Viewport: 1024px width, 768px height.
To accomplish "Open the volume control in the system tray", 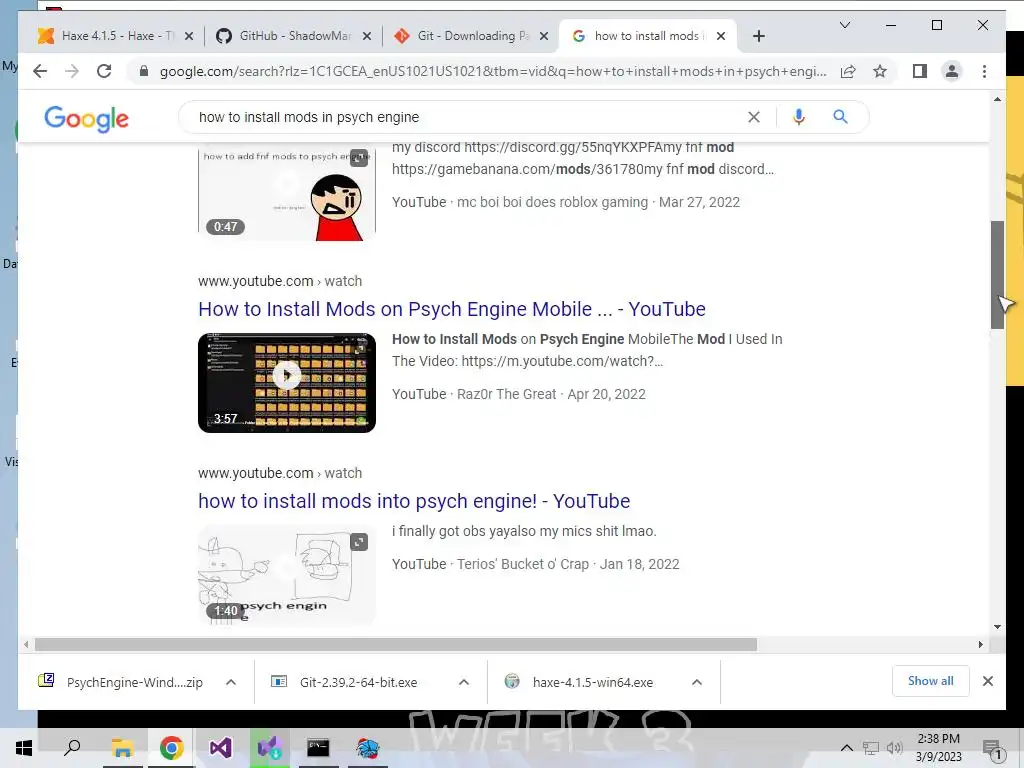I will (895, 748).
